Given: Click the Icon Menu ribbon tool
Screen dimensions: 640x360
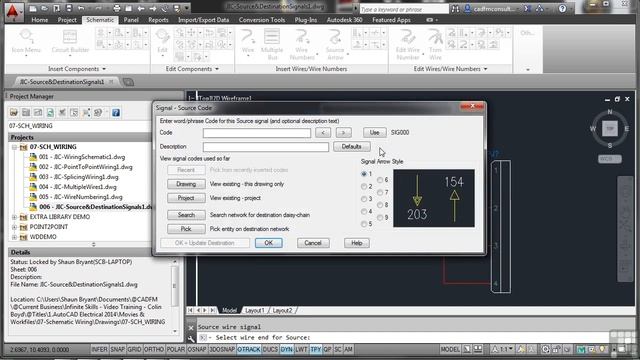Looking at the screenshot, I should [26, 41].
